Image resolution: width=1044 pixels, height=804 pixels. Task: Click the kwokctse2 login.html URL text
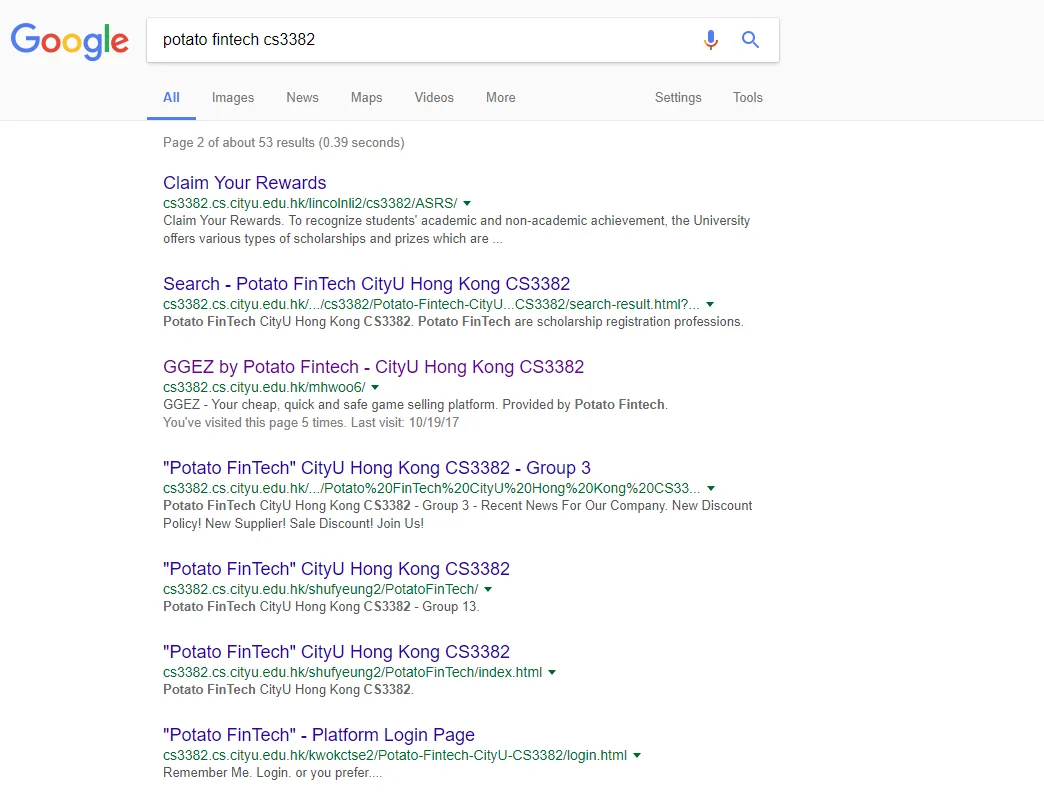coord(395,755)
